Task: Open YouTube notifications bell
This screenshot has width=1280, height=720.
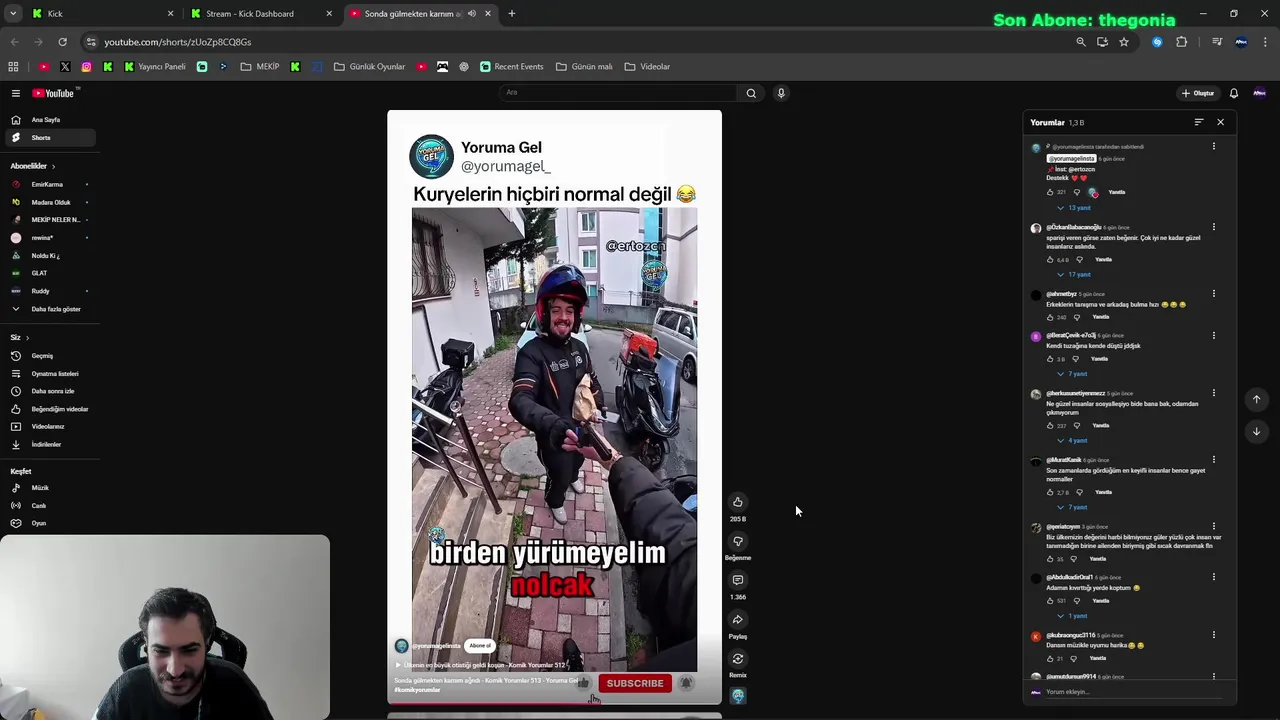Action: [1233, 93]
